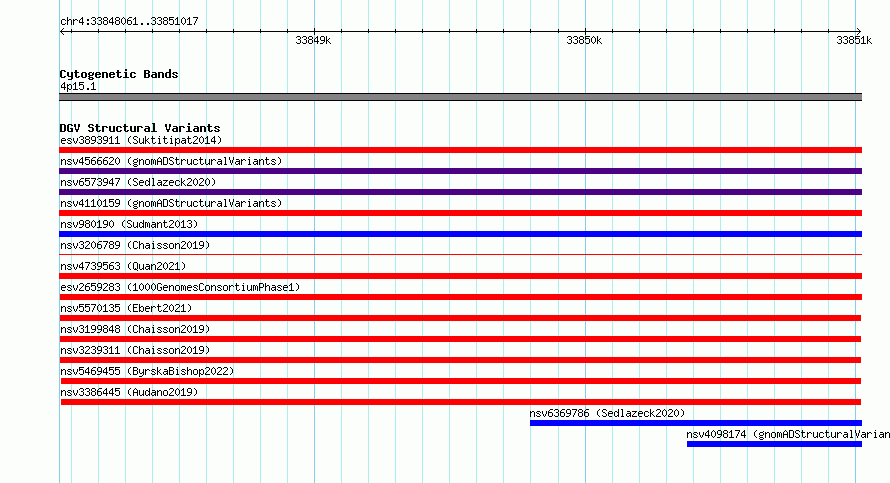
Task: Click the DGV Structural Variants track title
Action: 140,128
